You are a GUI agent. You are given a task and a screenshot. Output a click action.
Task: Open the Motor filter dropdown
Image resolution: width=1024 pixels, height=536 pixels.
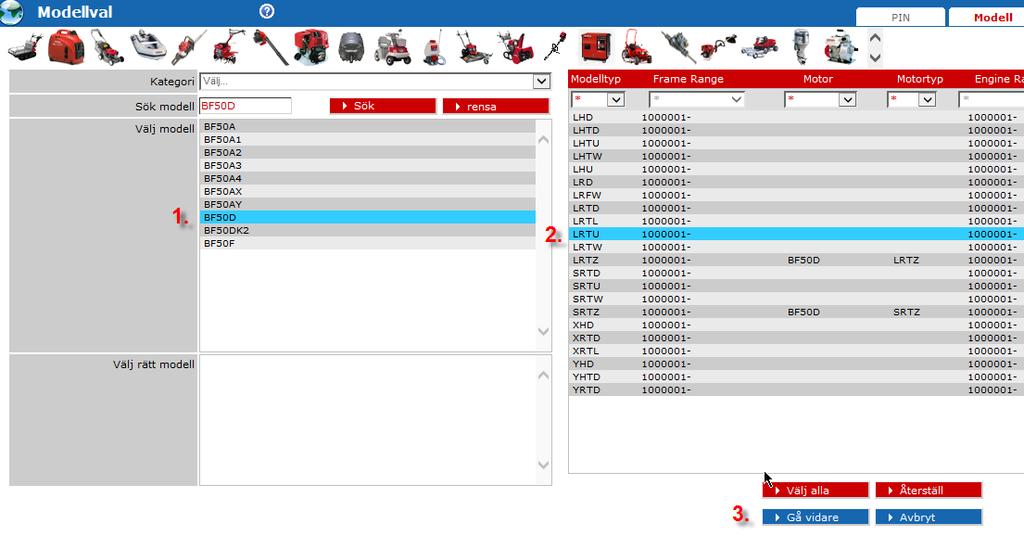(847, 99)
